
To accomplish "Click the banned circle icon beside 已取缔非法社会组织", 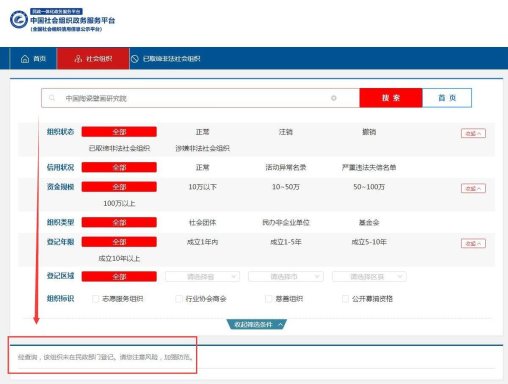I will click(x=135, y=59).
